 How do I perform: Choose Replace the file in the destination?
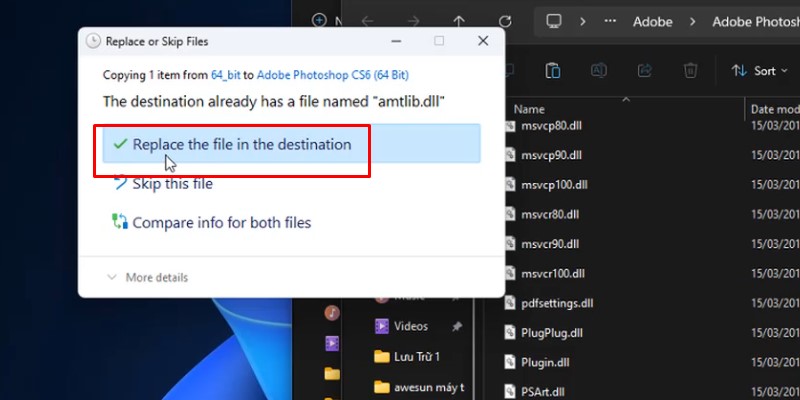241,144
